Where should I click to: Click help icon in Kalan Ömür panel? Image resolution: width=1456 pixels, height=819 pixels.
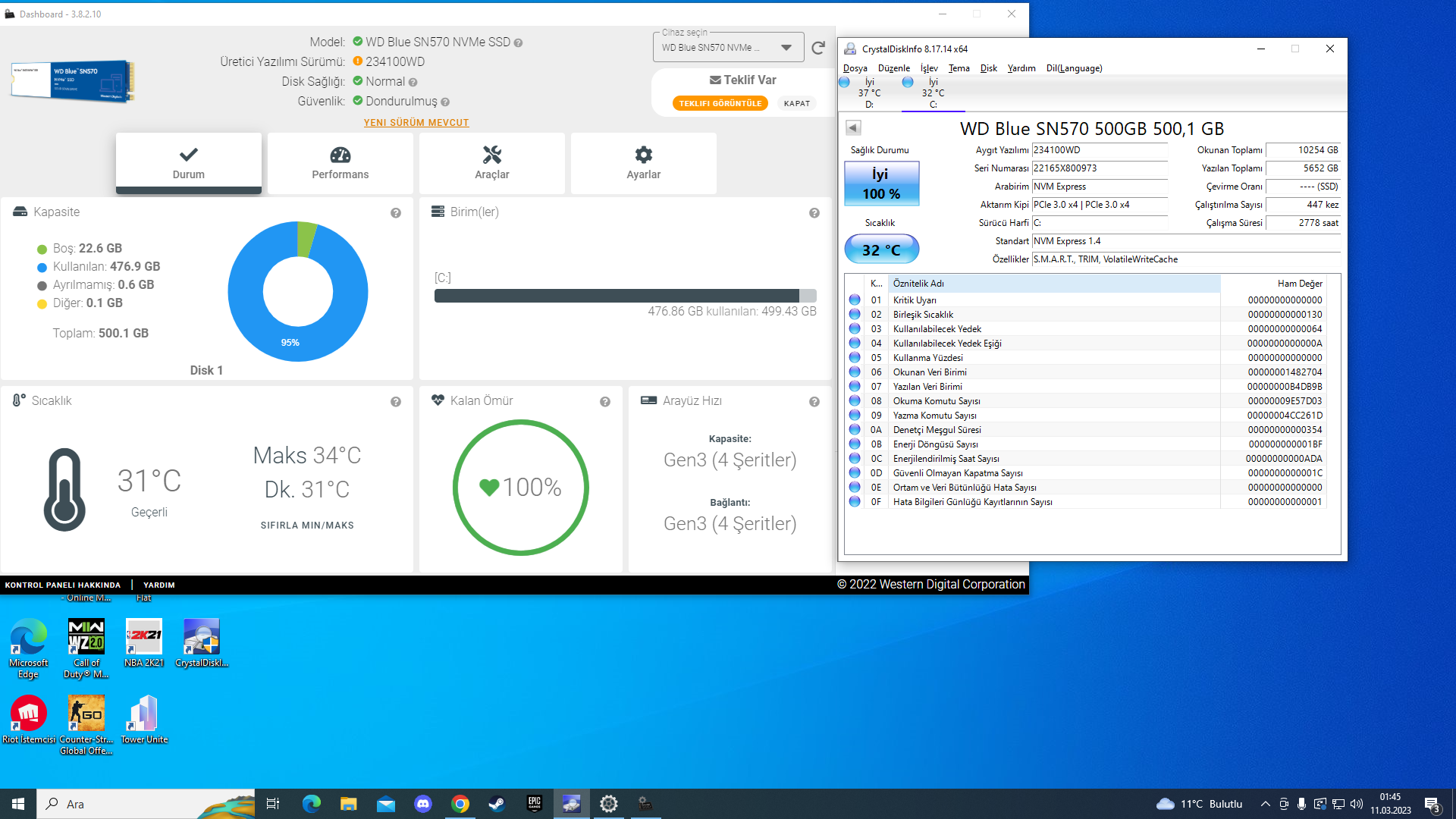605,402
